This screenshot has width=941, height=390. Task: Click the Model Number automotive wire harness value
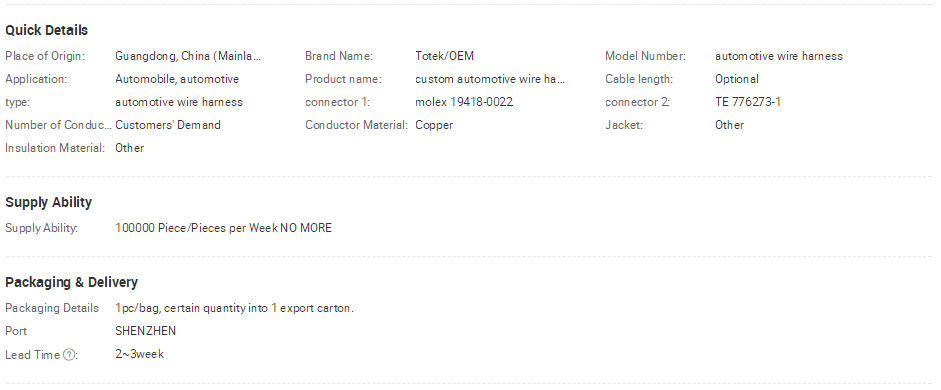[779, 56]
